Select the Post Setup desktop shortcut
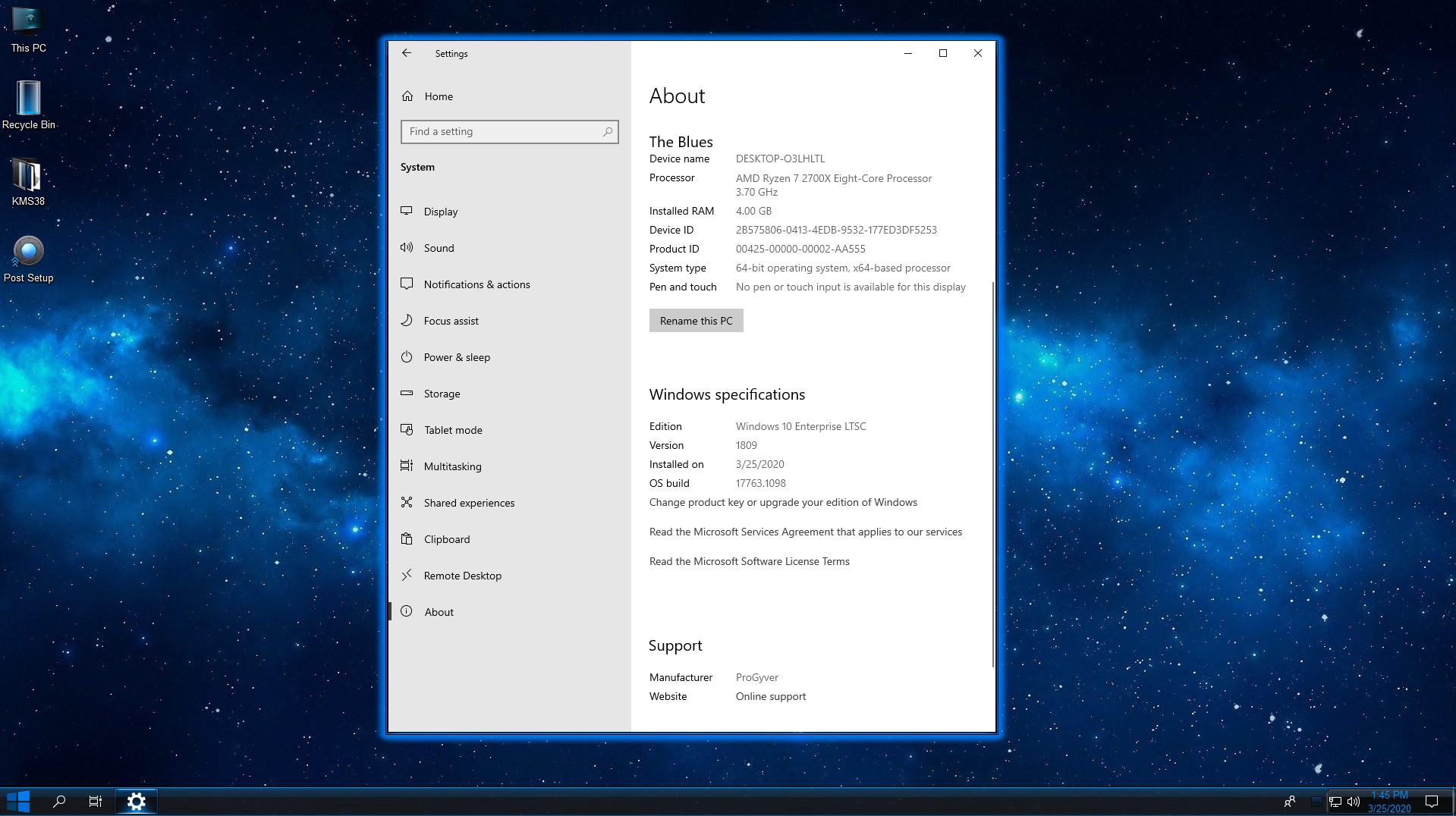 tap(29, 259)
